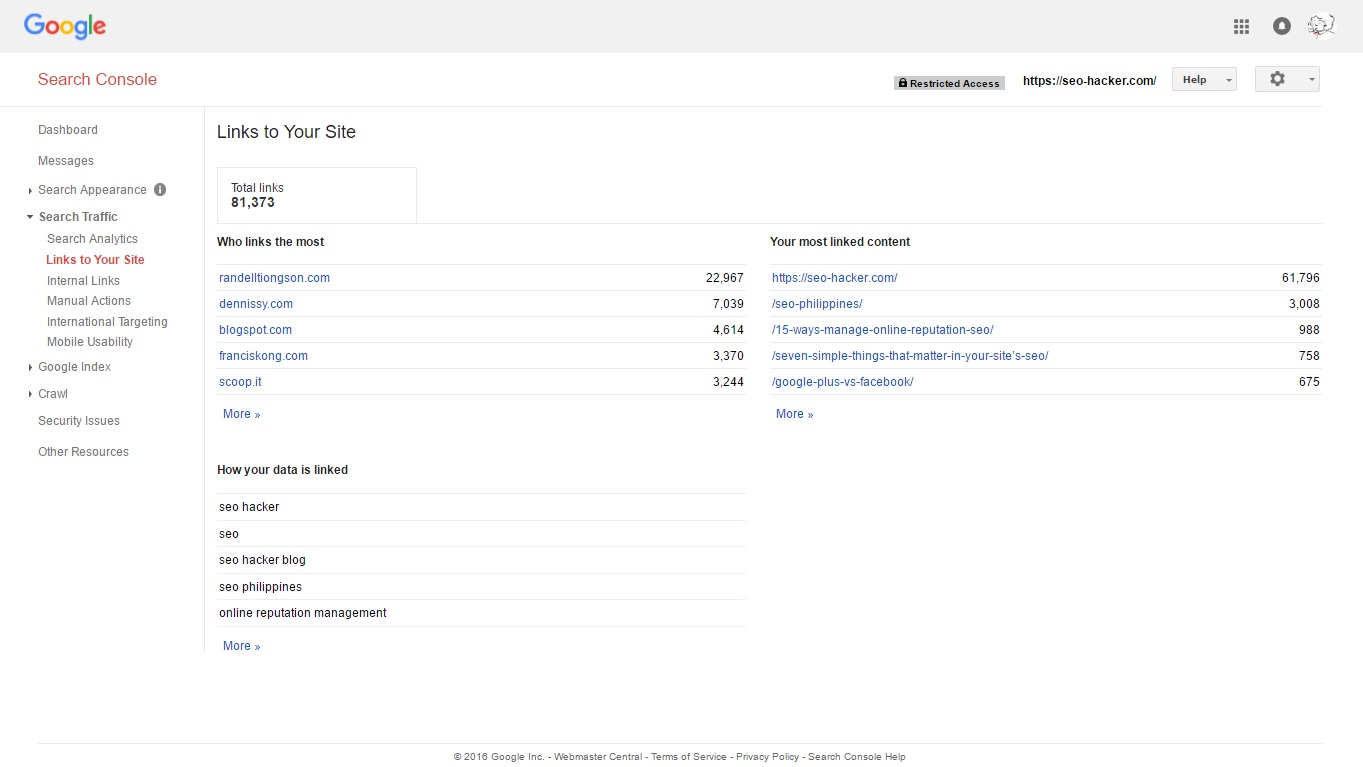Open the account profile avatar

click(1321, 26)
